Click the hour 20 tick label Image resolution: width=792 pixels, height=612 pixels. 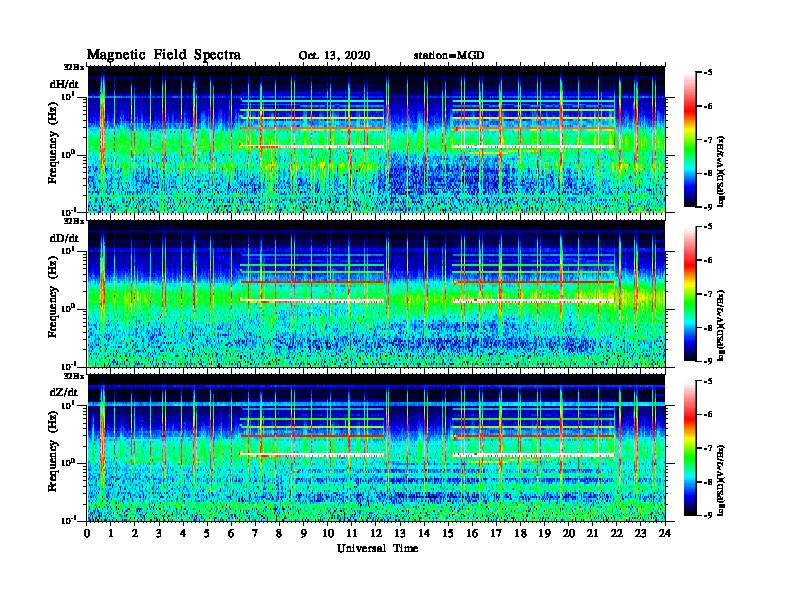569,533
